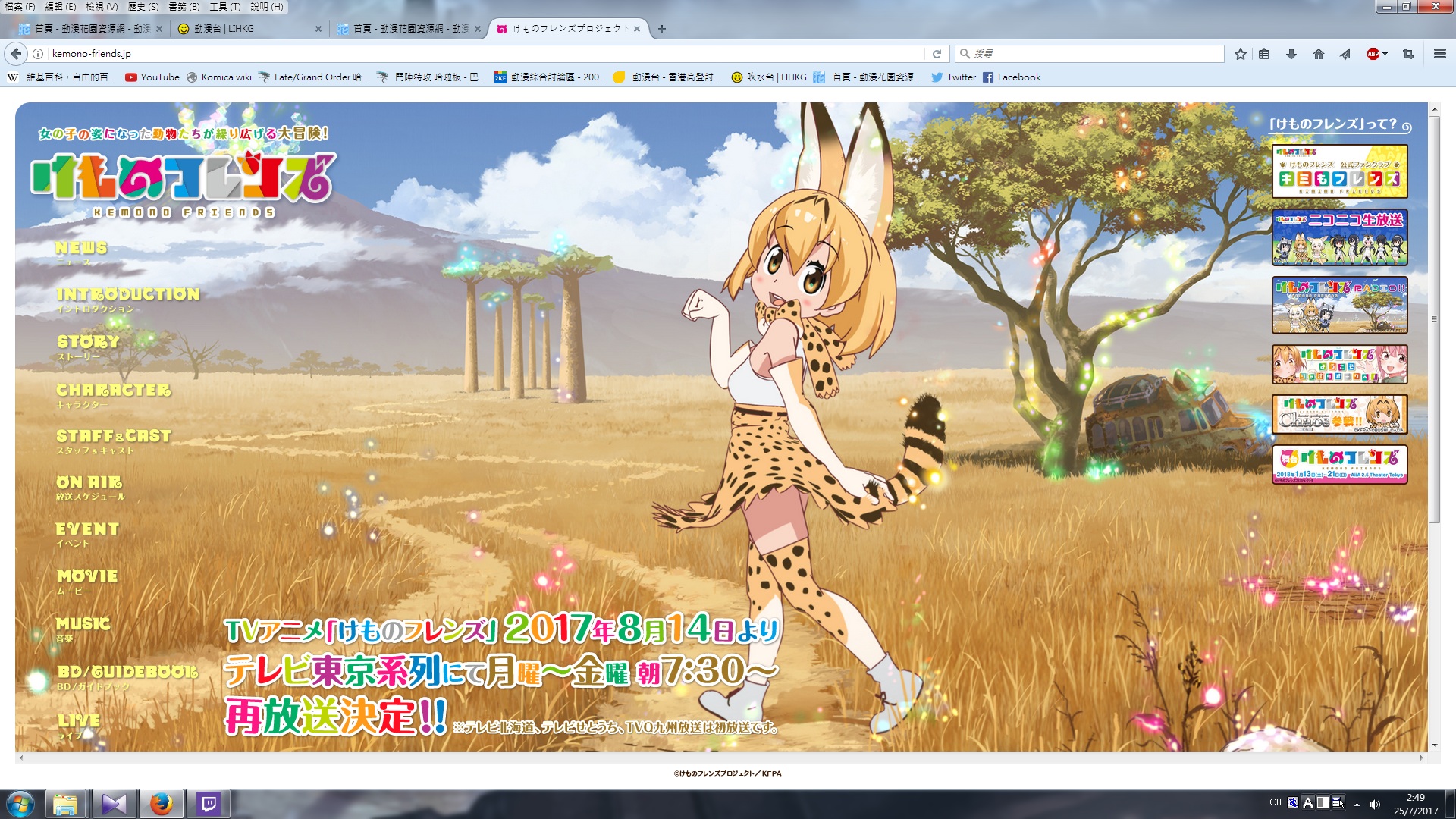Screen dimensions: 1456x819
Task: Open the STAFF&CAST page link
Action: tap(114, 437)
